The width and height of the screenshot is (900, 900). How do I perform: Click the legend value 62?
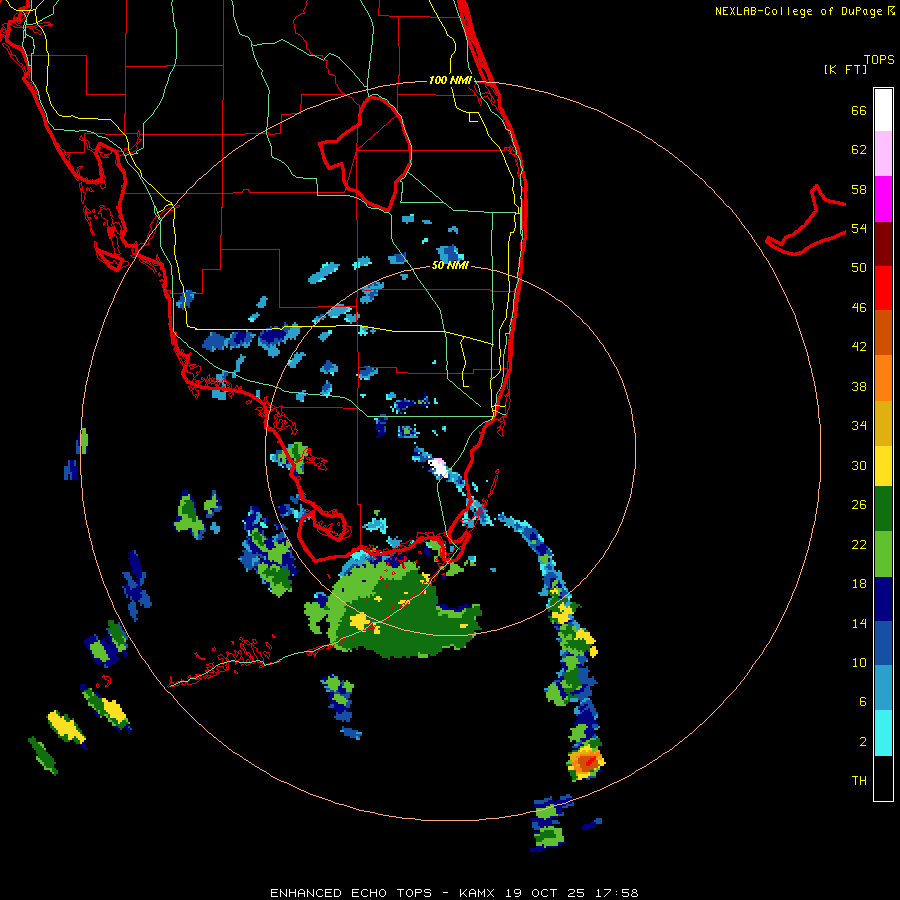click(859, 150)
